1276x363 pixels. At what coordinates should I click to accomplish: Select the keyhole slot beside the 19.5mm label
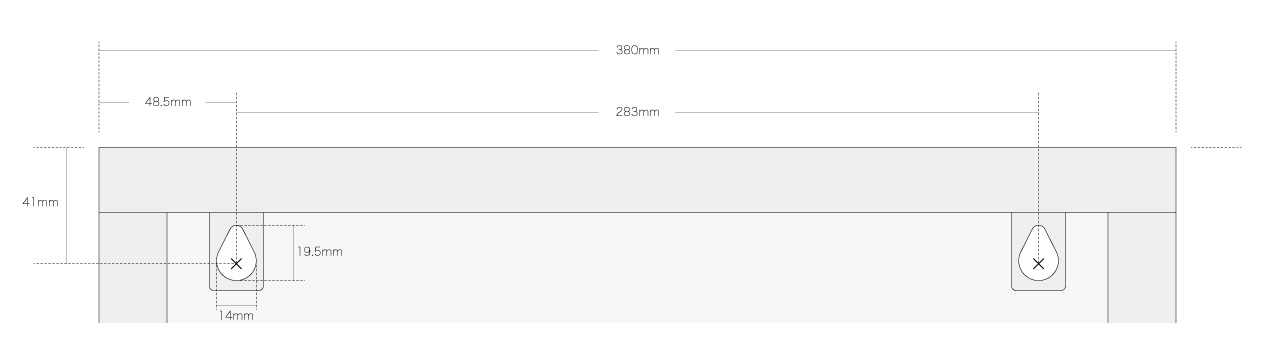(x=236, y=251)
